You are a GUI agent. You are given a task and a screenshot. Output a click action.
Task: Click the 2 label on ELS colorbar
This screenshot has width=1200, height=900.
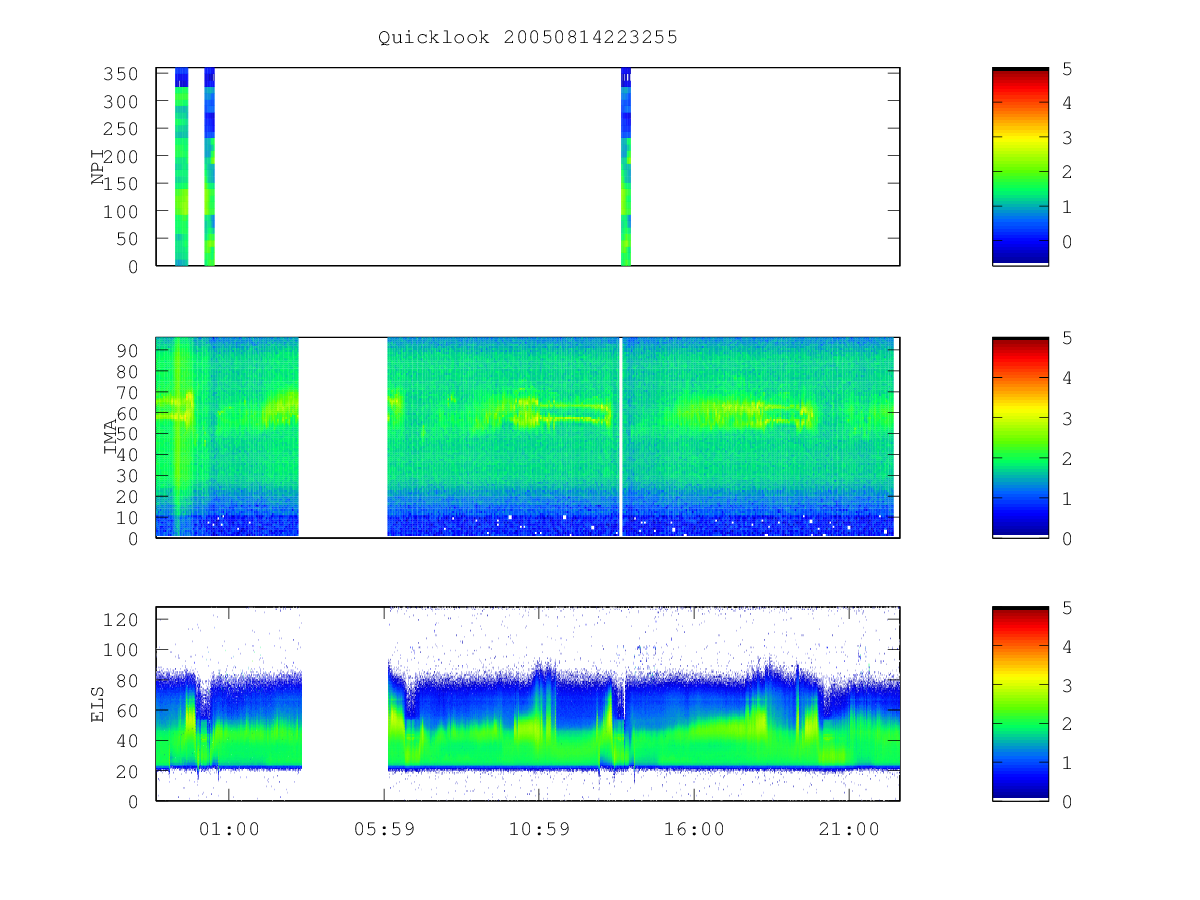[x=1067, y=724]
